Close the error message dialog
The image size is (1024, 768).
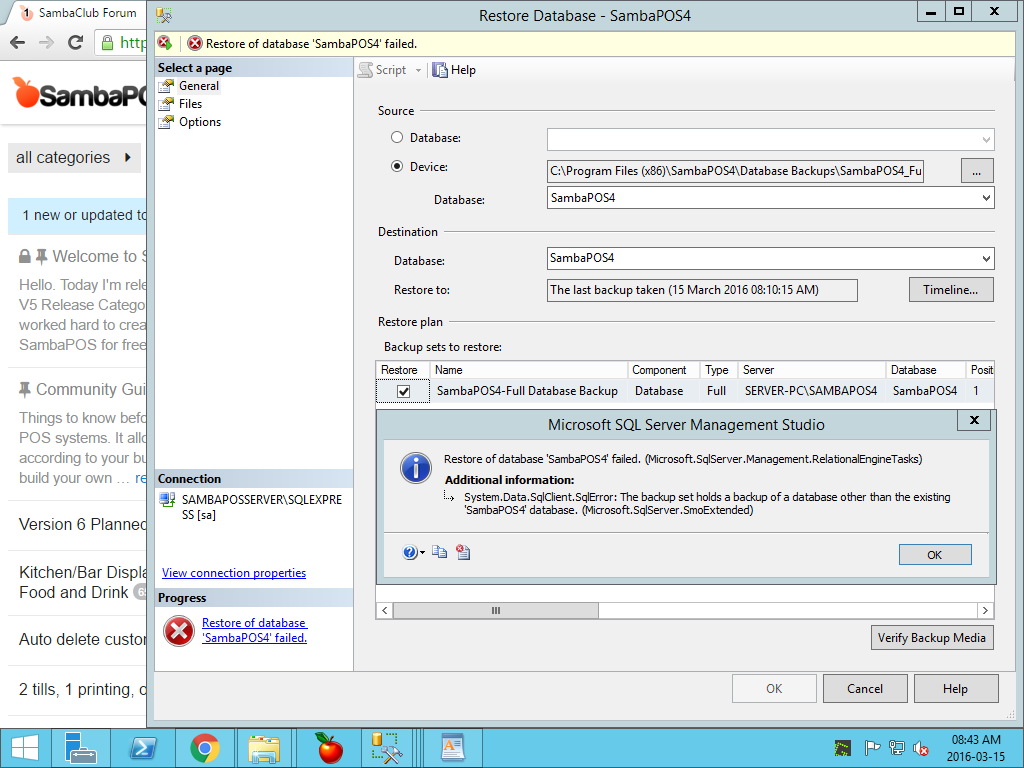tap(974, 420)
